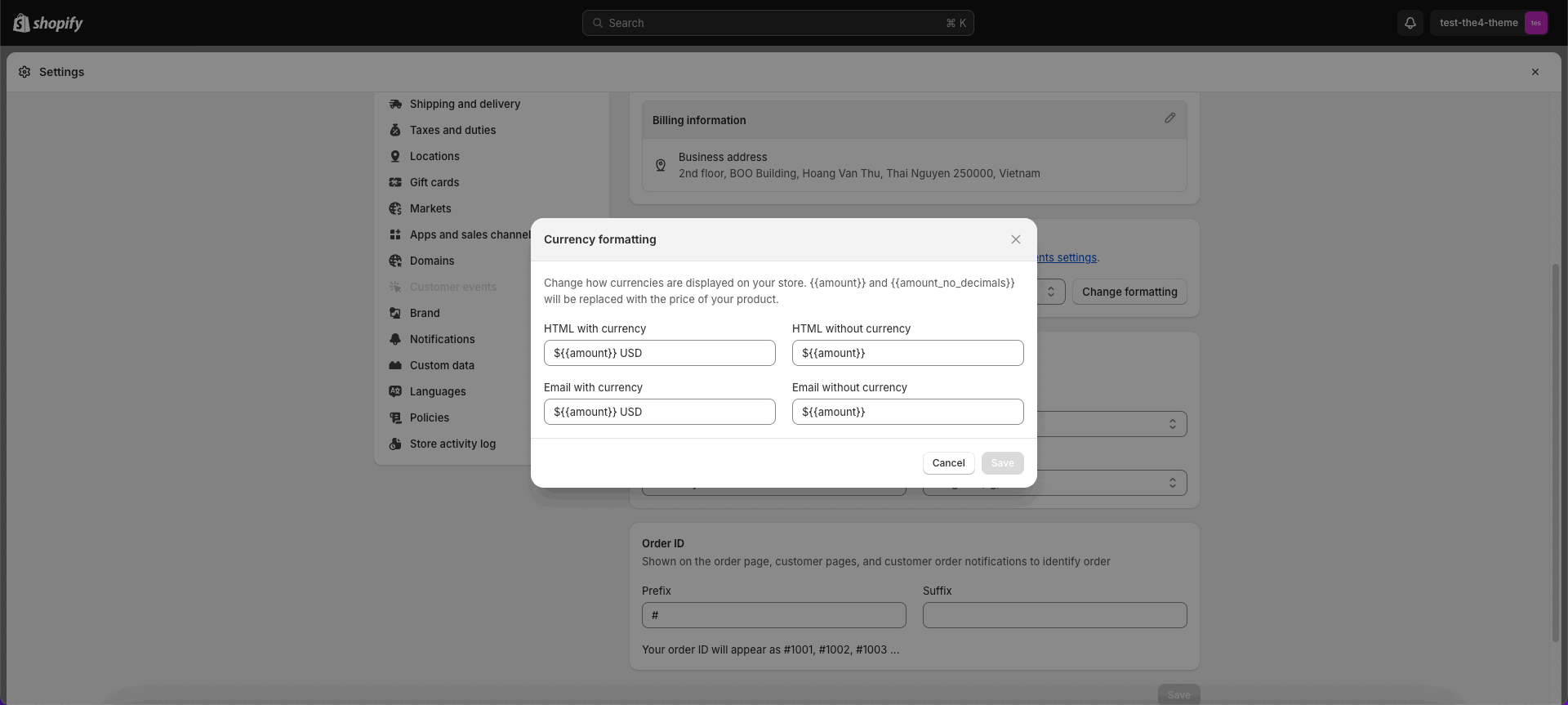
Task: Open Policies settings
Action: pos(430,417)
